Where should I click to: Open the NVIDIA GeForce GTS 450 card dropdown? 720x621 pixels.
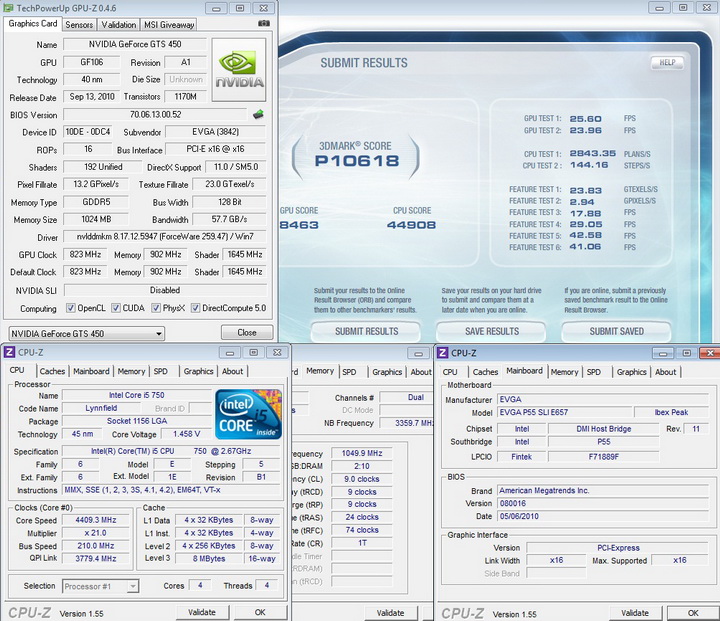86,333
